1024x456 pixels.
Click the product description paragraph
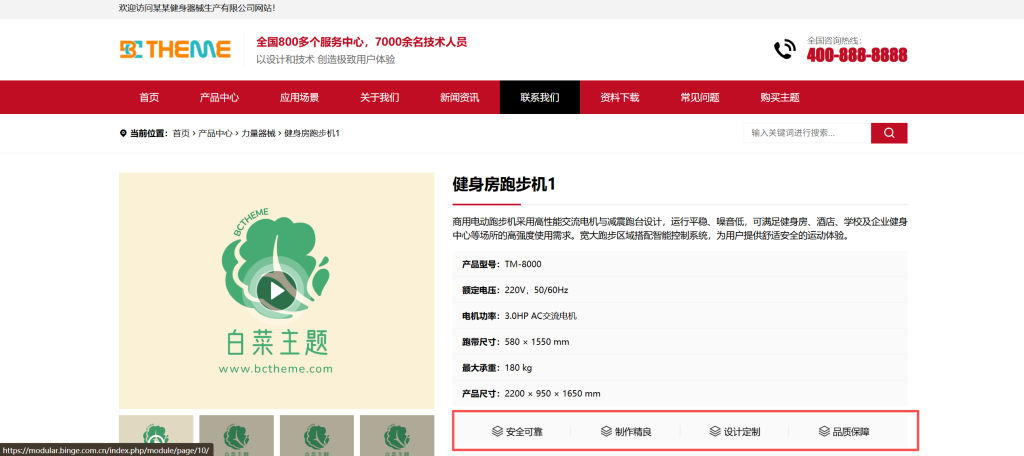click(x=680, y=229)
